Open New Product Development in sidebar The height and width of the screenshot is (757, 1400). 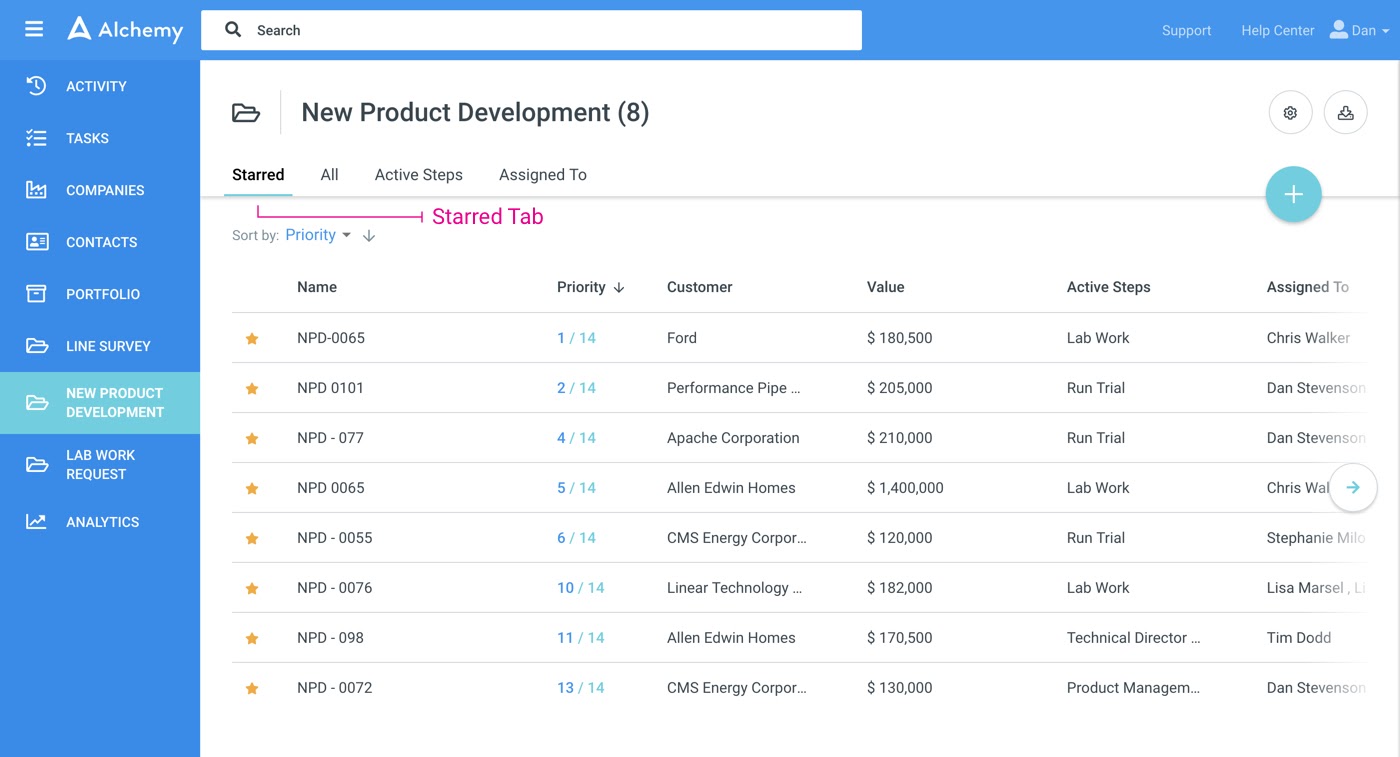point(100,402)
